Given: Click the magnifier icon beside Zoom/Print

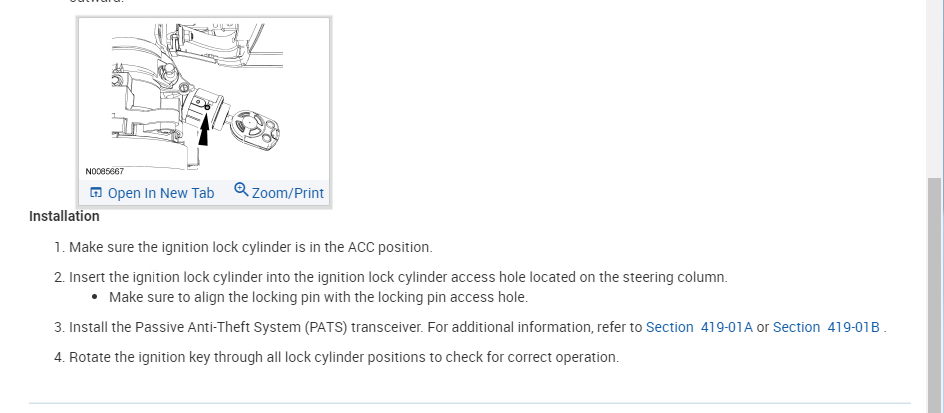Looking at the screenshot, I should (x=241, y=191).
